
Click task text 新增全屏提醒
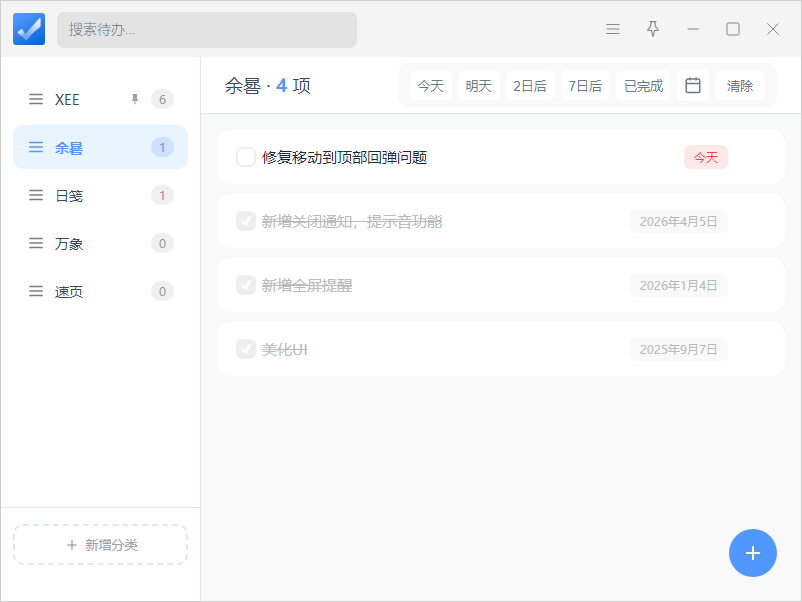click(x=307, y=285)
